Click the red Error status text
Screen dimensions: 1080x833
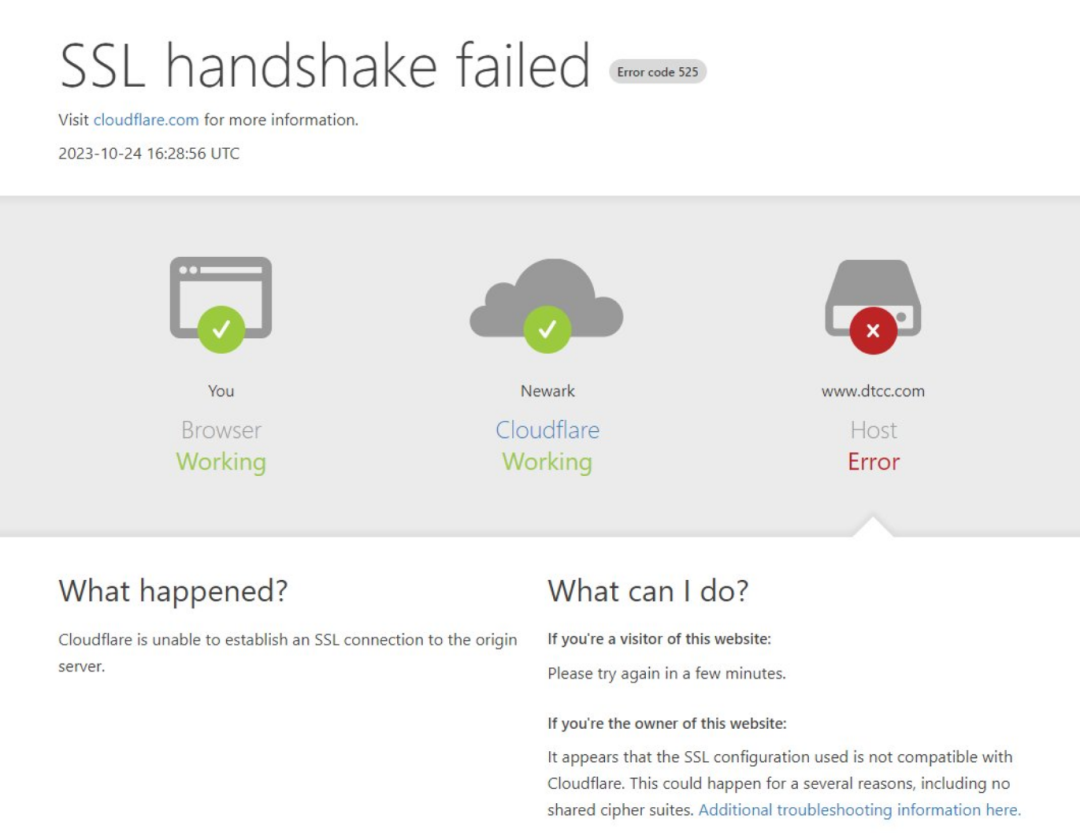click(873, 462)
